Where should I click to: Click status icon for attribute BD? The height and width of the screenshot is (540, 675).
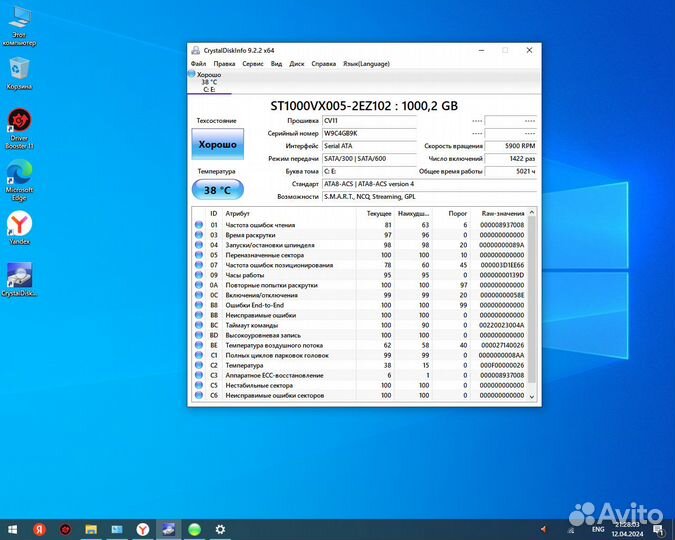click(x=199, y=335)
